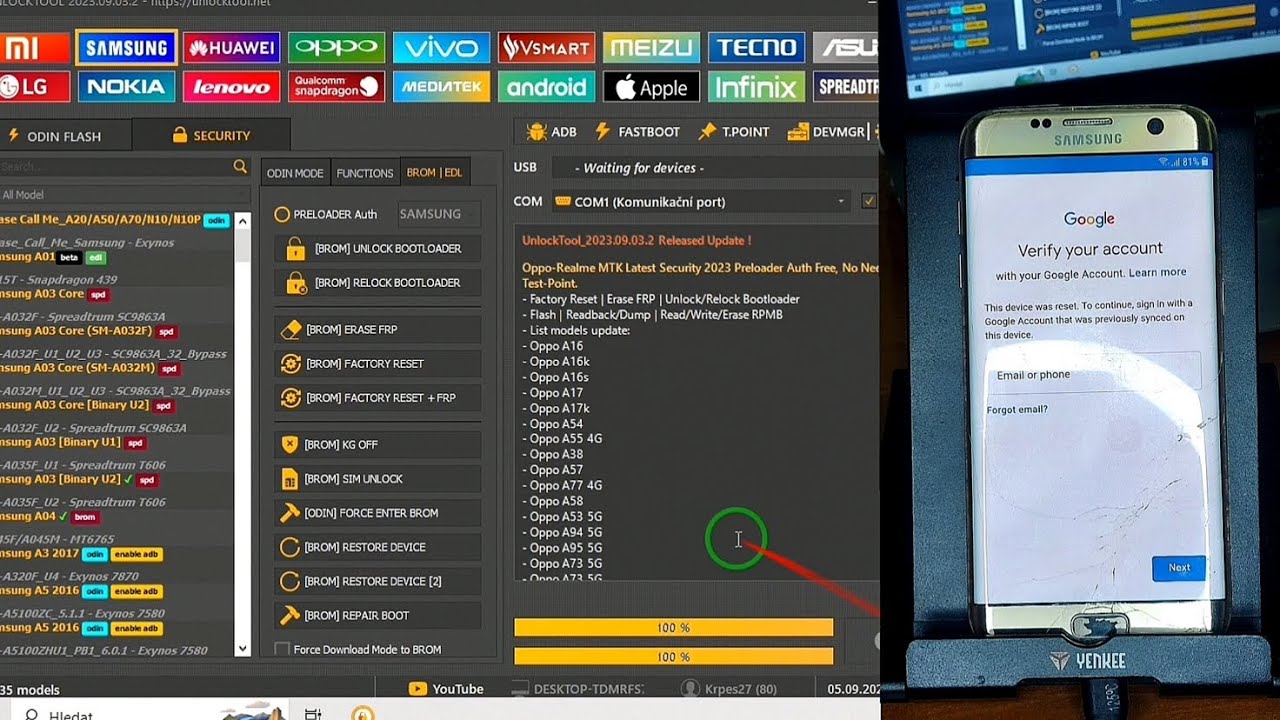Open the All Model filter dropdown

point(124,195)
